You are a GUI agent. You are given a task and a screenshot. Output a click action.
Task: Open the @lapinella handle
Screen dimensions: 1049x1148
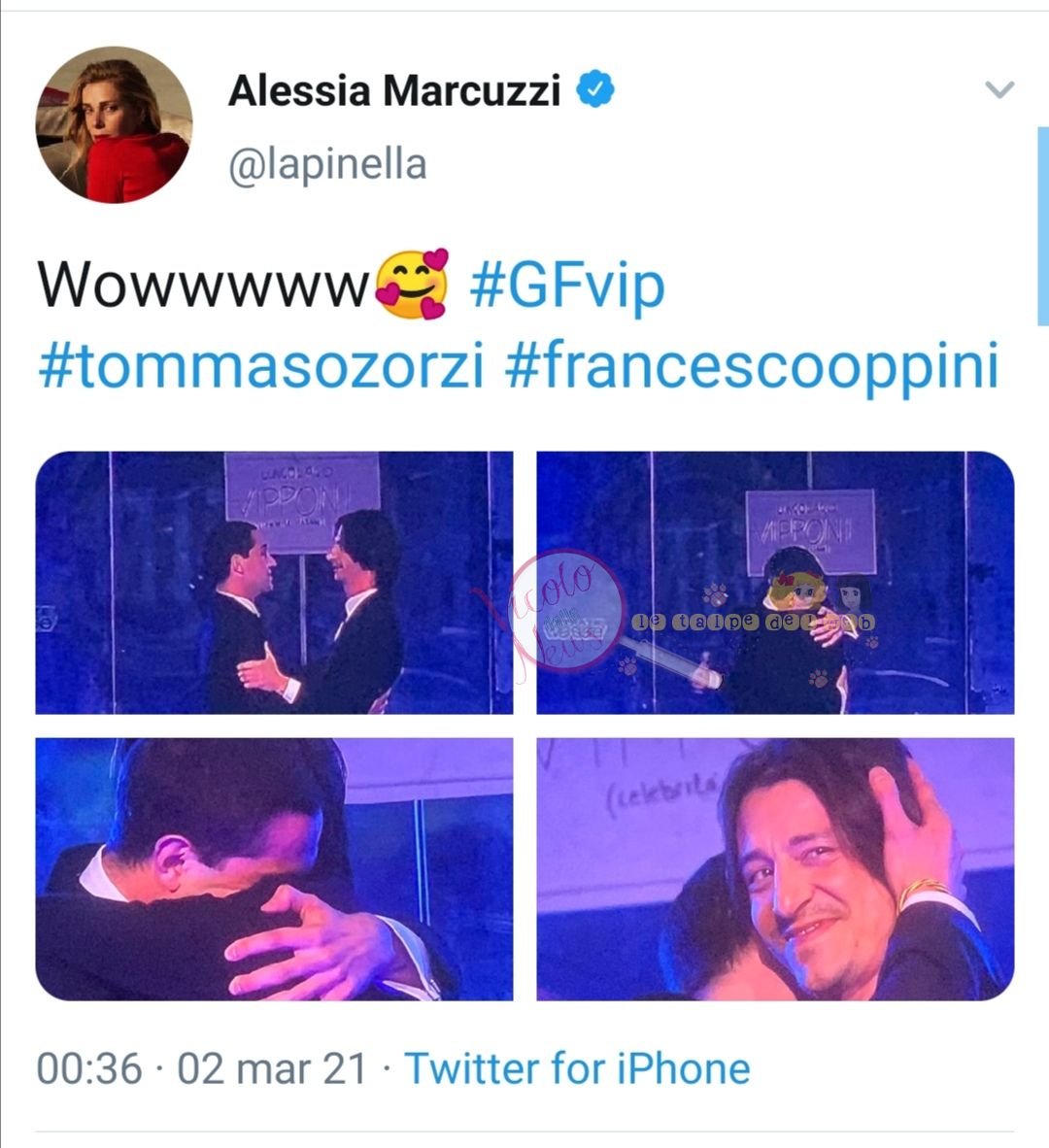(x=327, y=165)
